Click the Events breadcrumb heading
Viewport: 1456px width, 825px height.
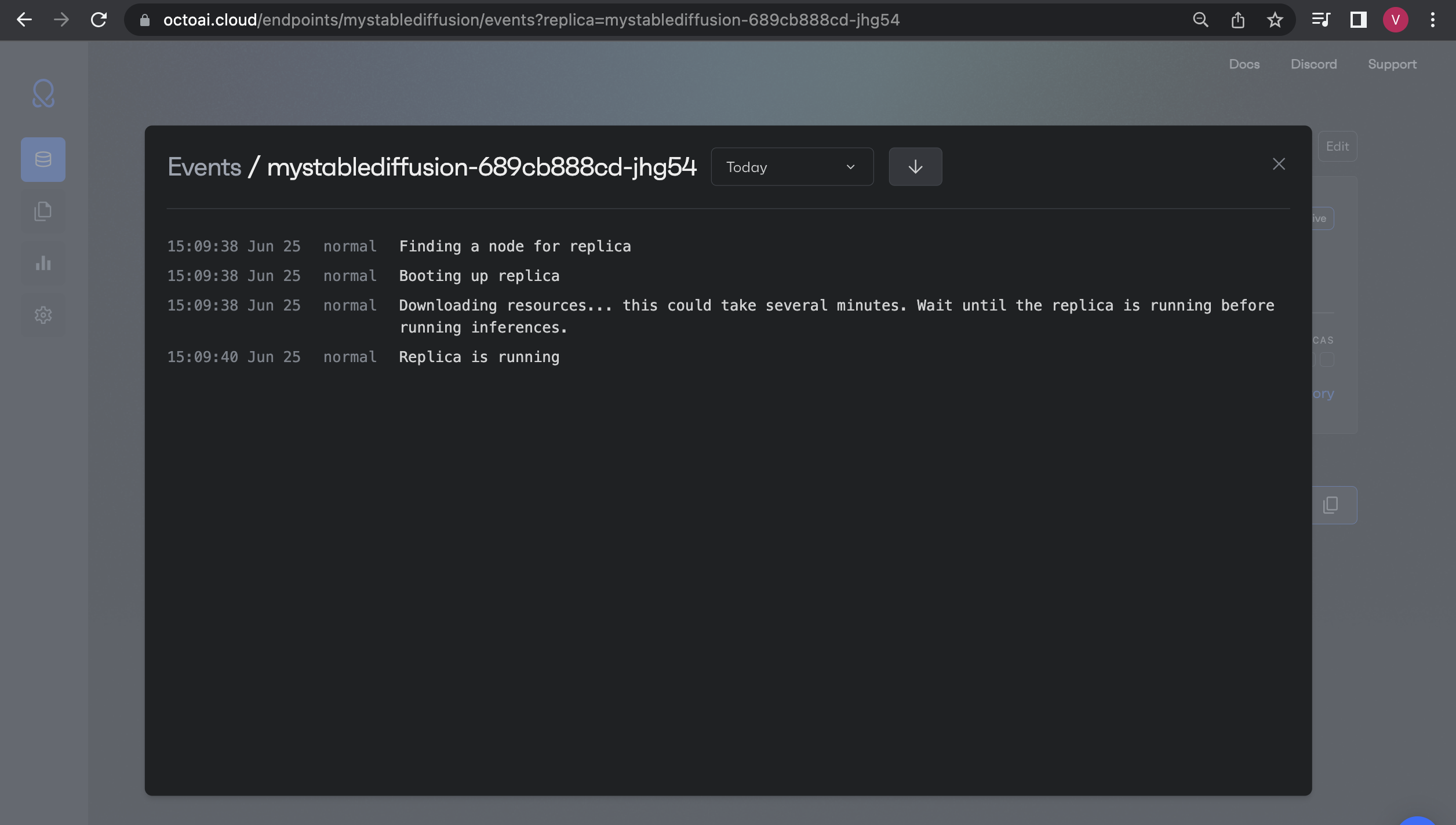coord(204,167)
